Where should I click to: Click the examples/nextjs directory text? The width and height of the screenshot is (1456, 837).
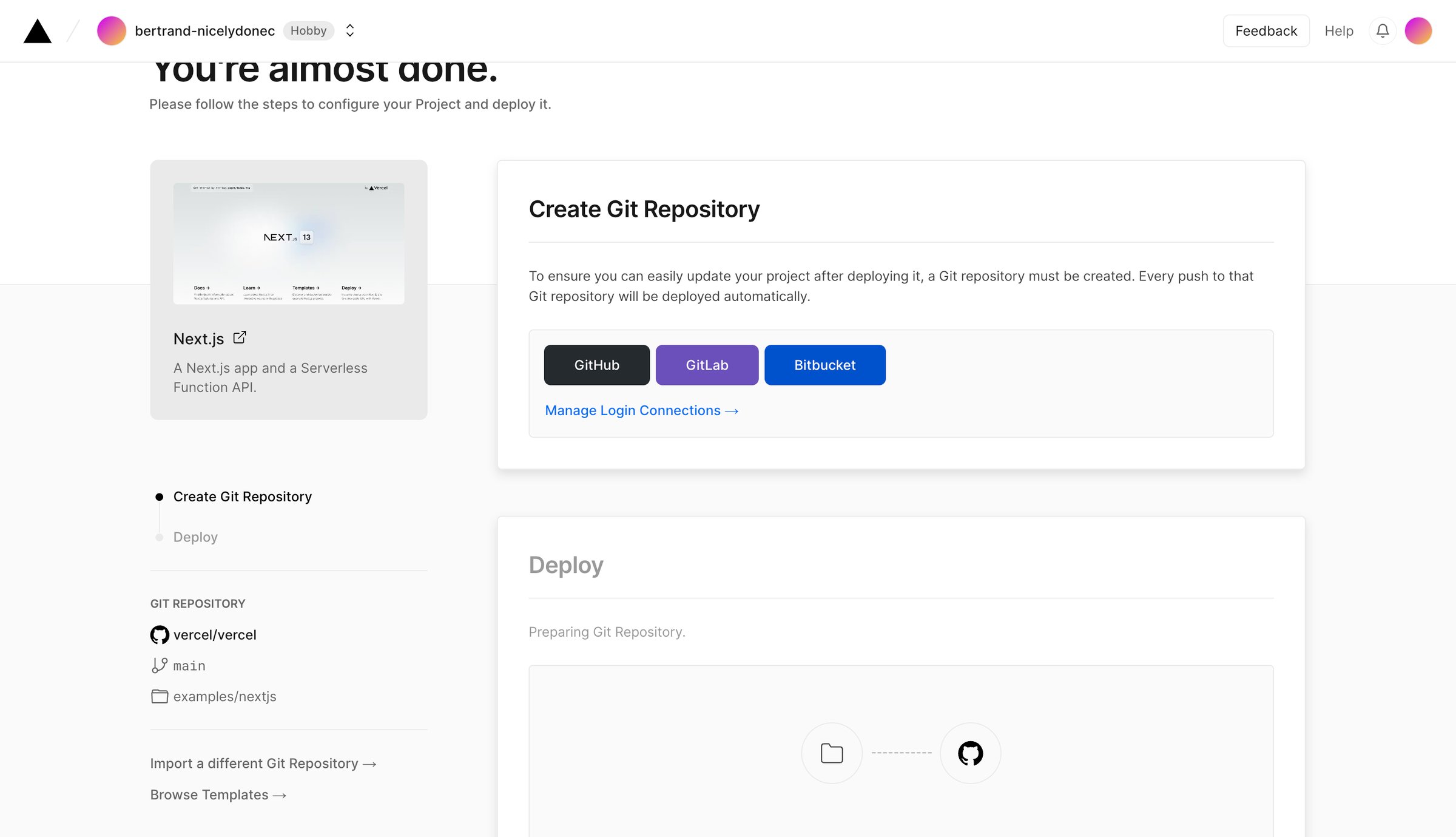pos(224,696)
